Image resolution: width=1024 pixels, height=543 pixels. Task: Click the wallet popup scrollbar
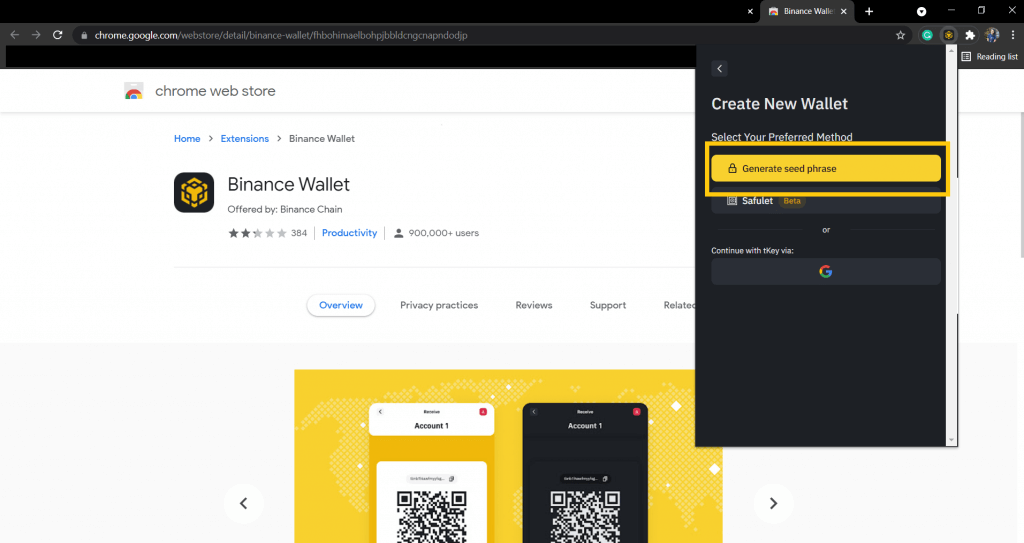[952, 246]
